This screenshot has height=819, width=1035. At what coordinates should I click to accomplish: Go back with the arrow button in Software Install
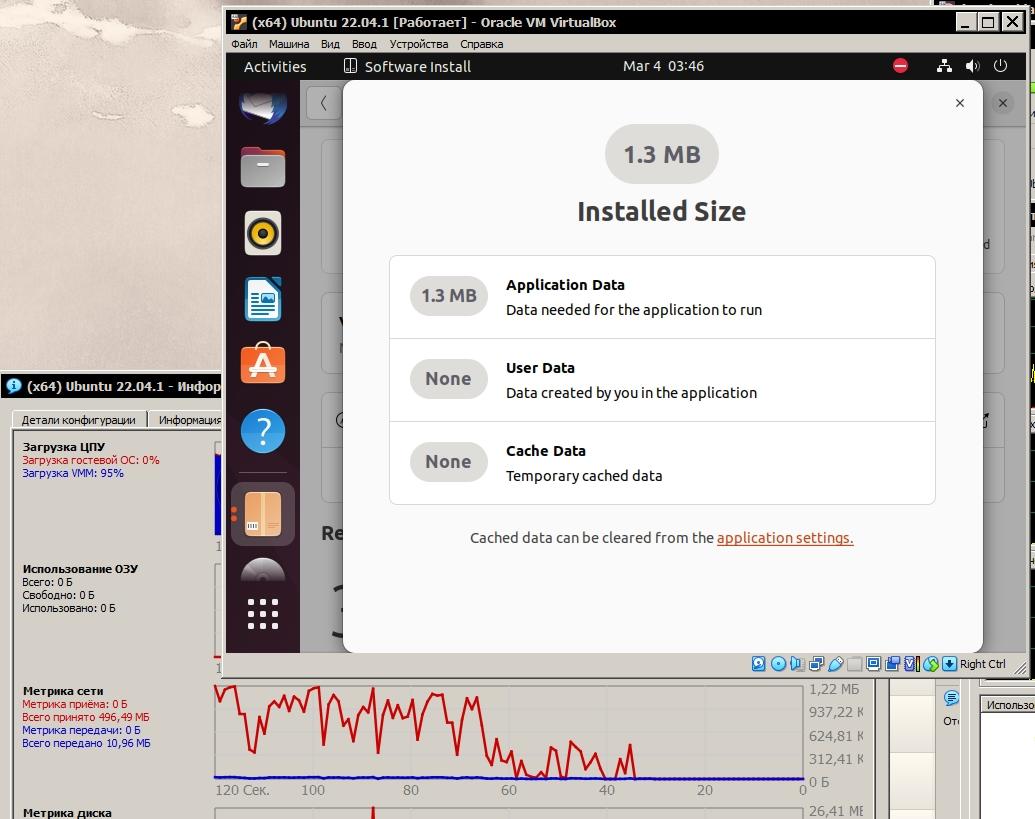coord(323,103)
